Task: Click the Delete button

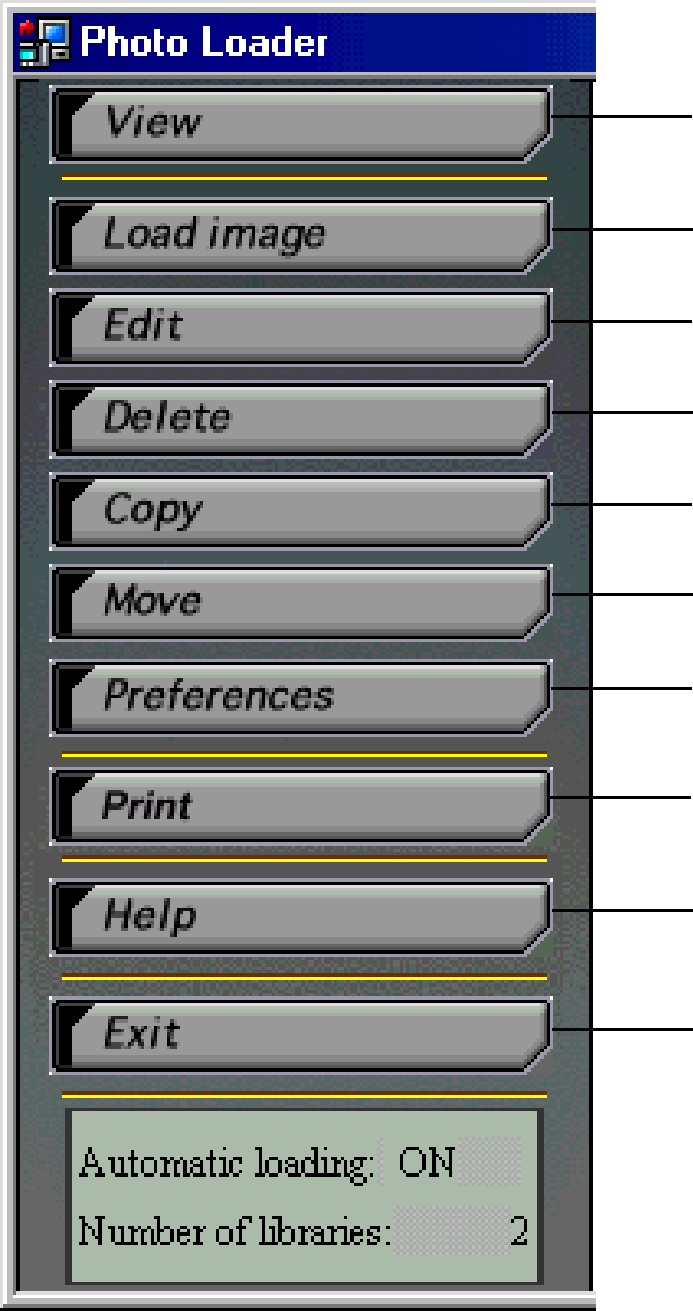Action: coord(301,419)
